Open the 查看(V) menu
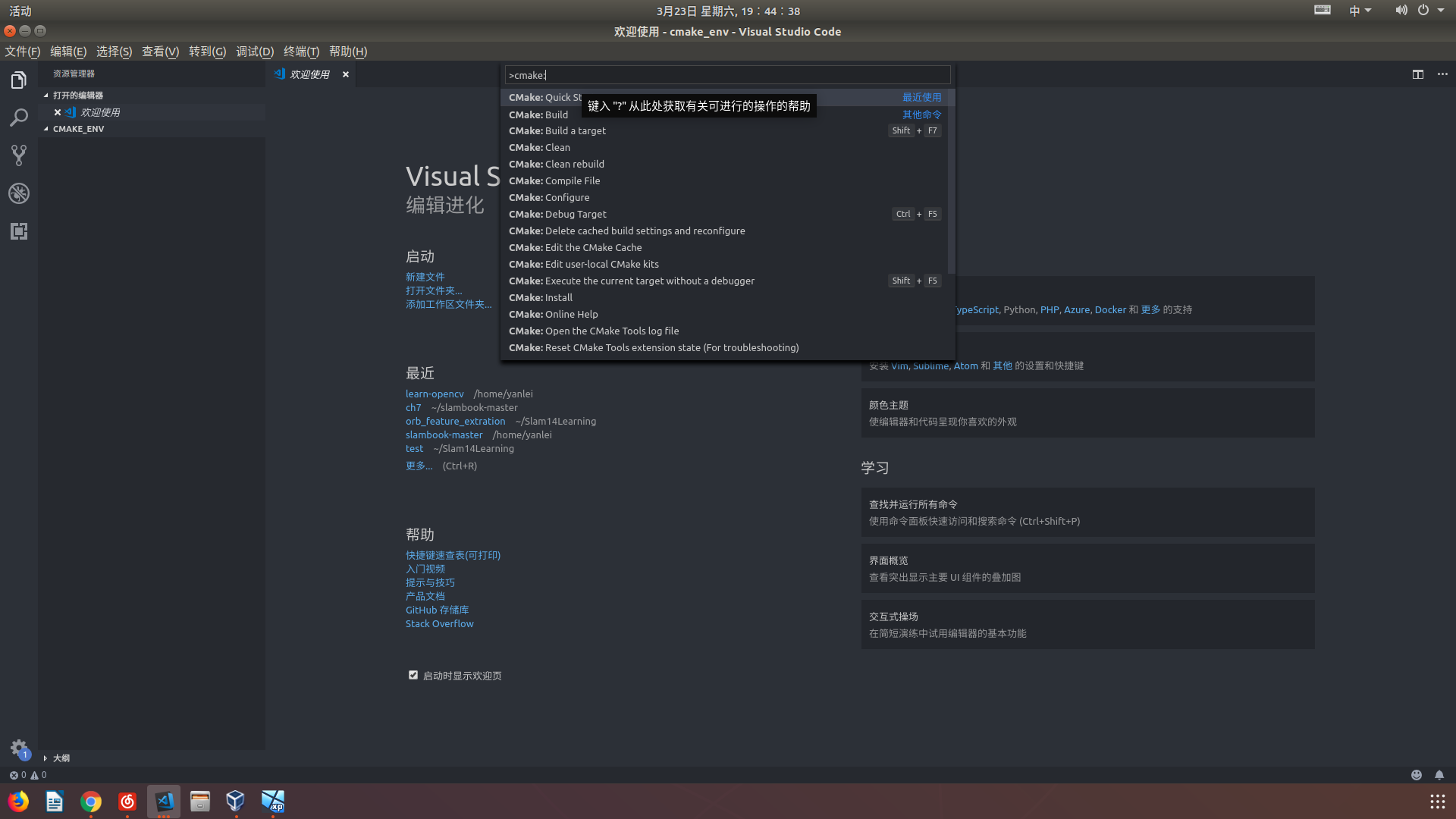 (160, 52)
